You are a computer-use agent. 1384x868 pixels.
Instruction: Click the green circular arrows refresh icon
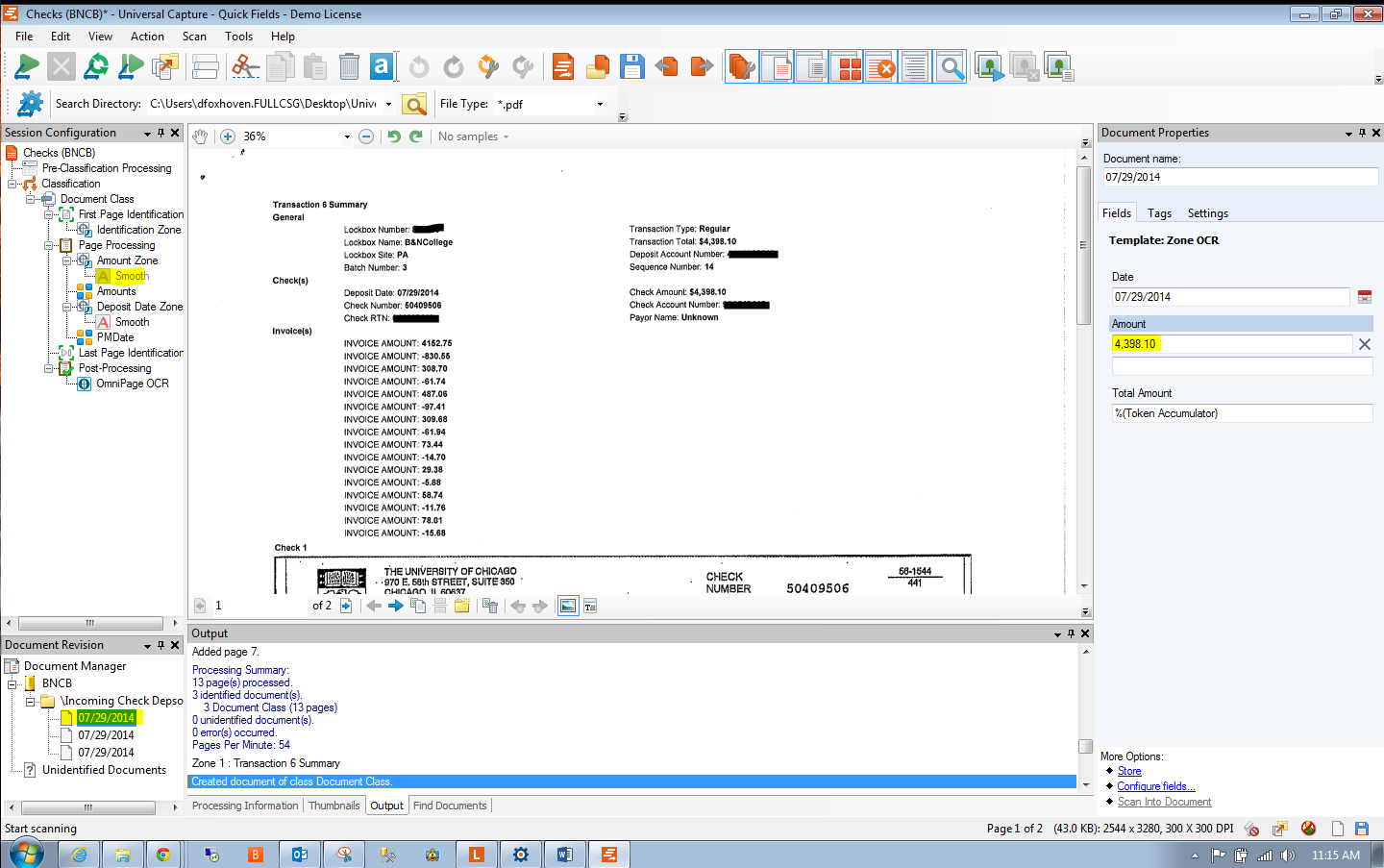click(x=96, y=66)
